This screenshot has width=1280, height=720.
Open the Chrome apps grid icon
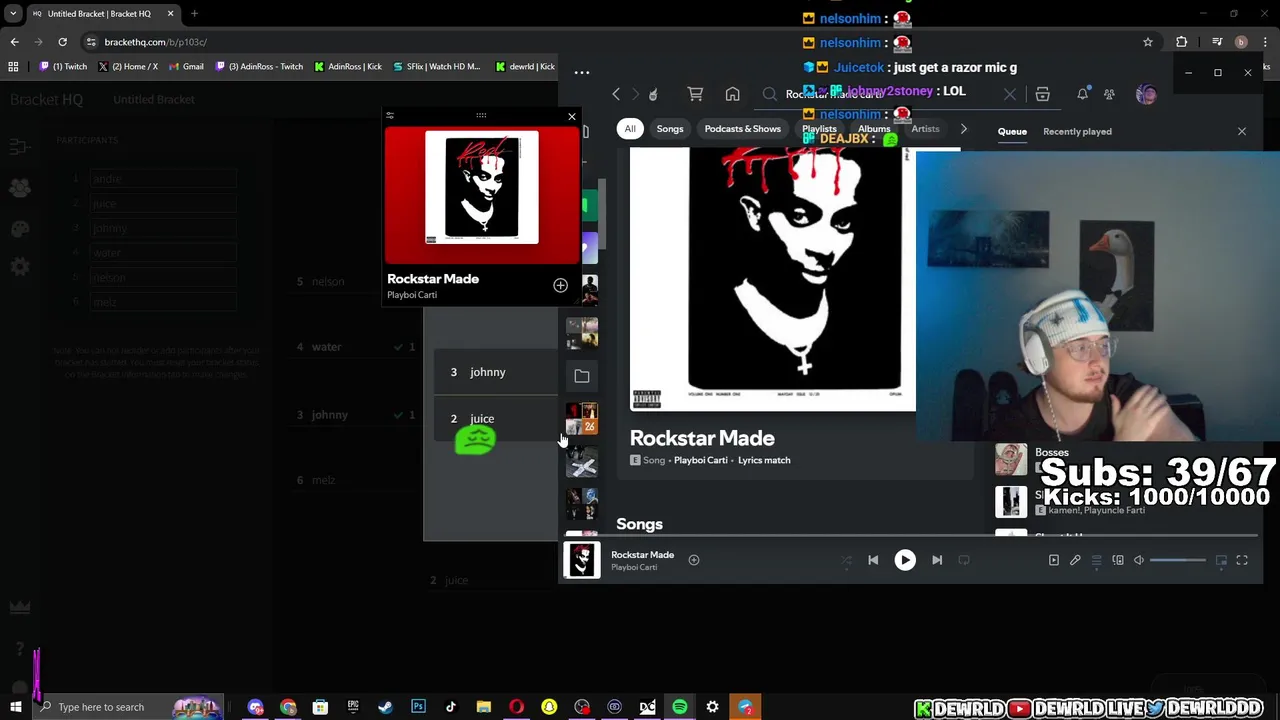point(13,67)
